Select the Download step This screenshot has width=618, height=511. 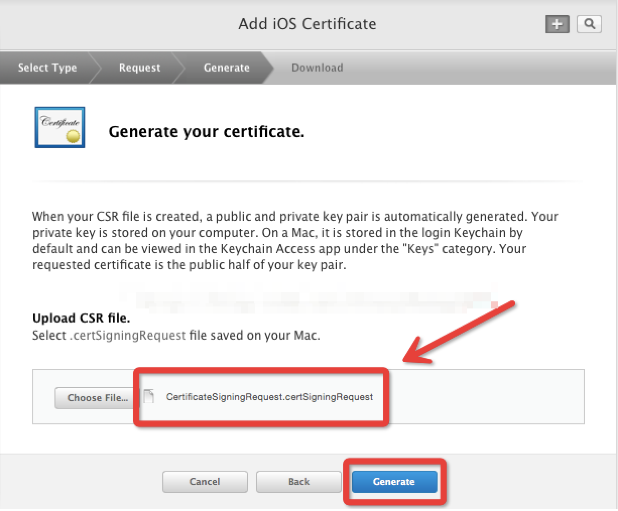pos(317,68)
